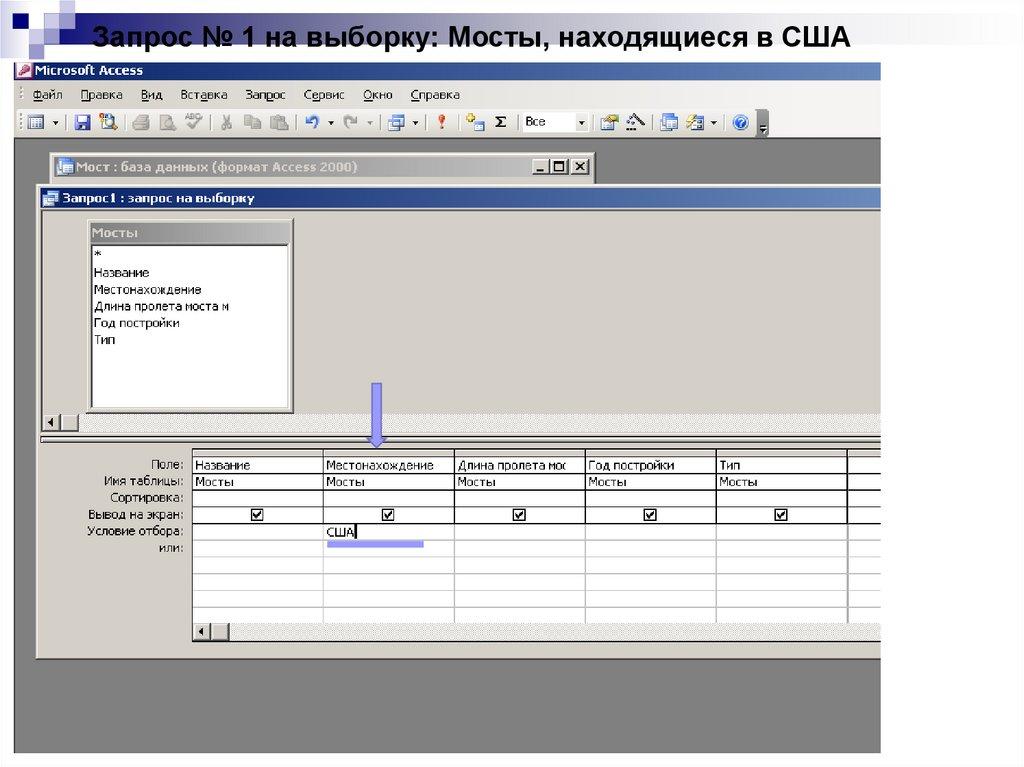
Task: Click left arrow of grid horizontal scrollbar
Action: (x=202, y=632)
